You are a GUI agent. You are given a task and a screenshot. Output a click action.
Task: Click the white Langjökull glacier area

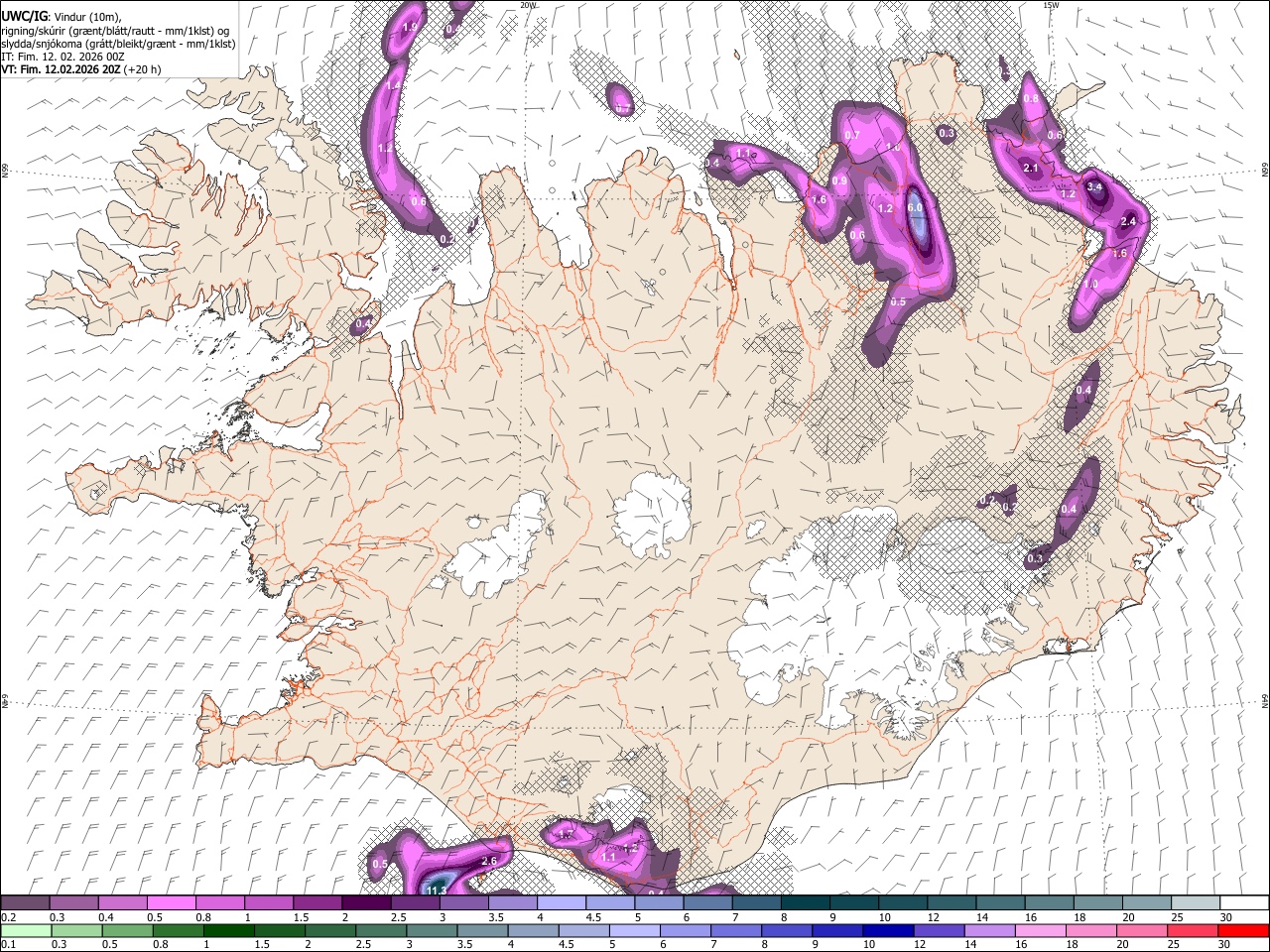point(496,550)
